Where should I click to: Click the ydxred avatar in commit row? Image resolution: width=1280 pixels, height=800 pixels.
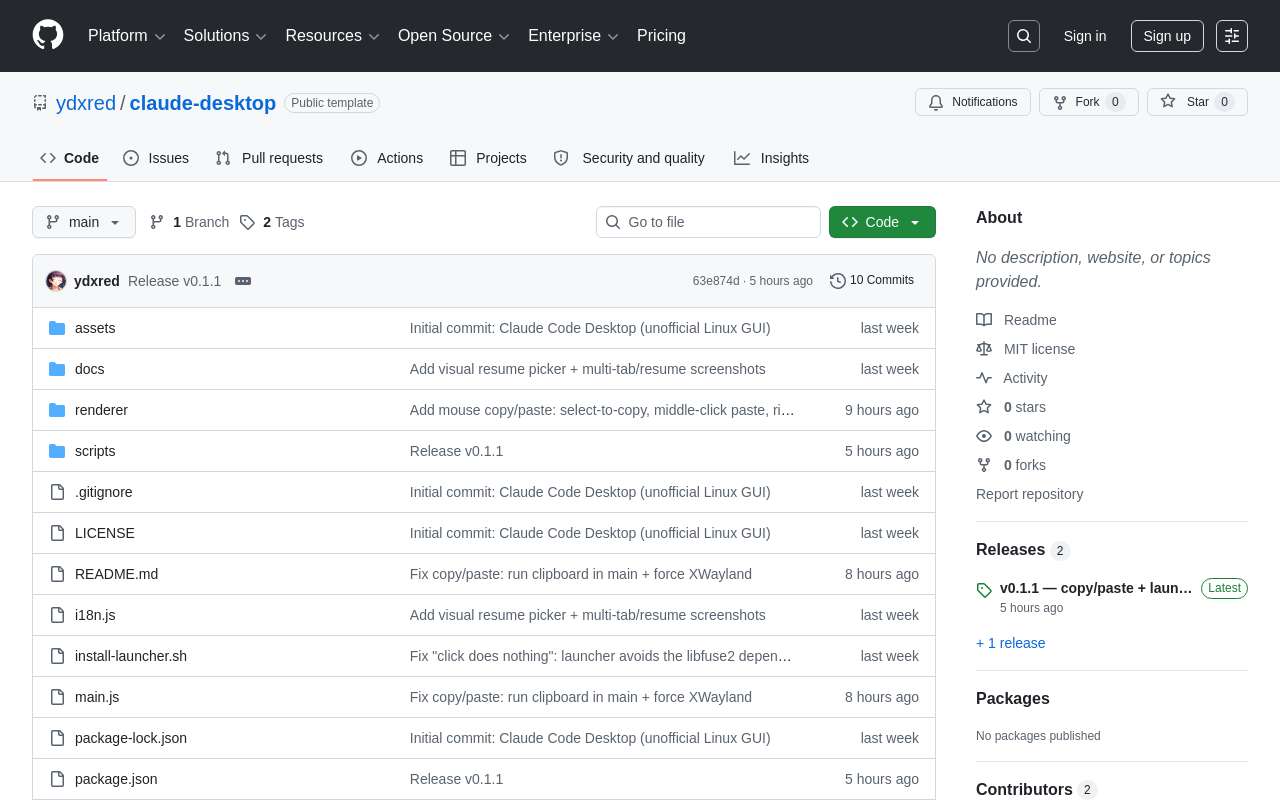[x=56, y=281]
